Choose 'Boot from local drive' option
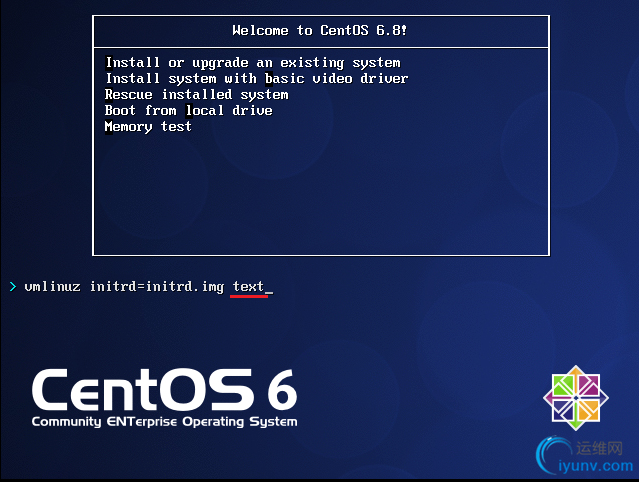The image size is (639, 482). pos(188,110)
